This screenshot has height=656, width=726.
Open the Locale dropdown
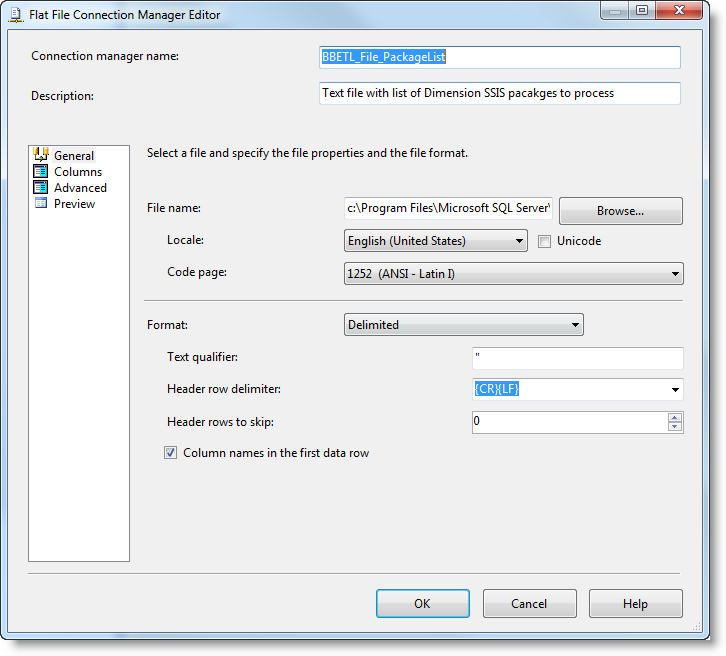[x=520, y=241]
